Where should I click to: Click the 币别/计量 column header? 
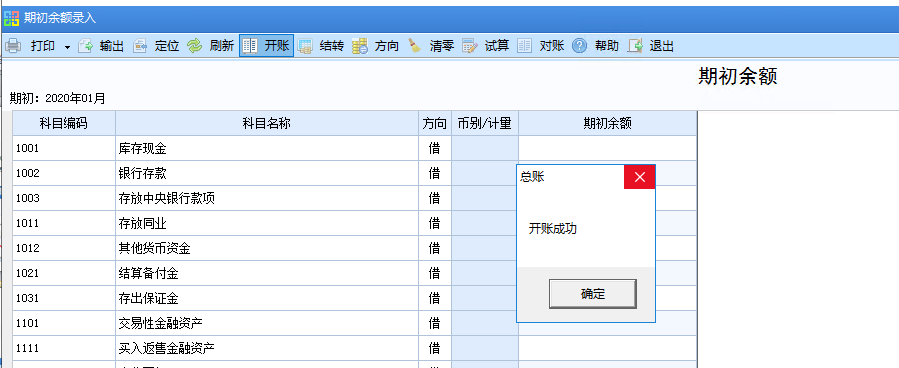click(x=484, y=123)
